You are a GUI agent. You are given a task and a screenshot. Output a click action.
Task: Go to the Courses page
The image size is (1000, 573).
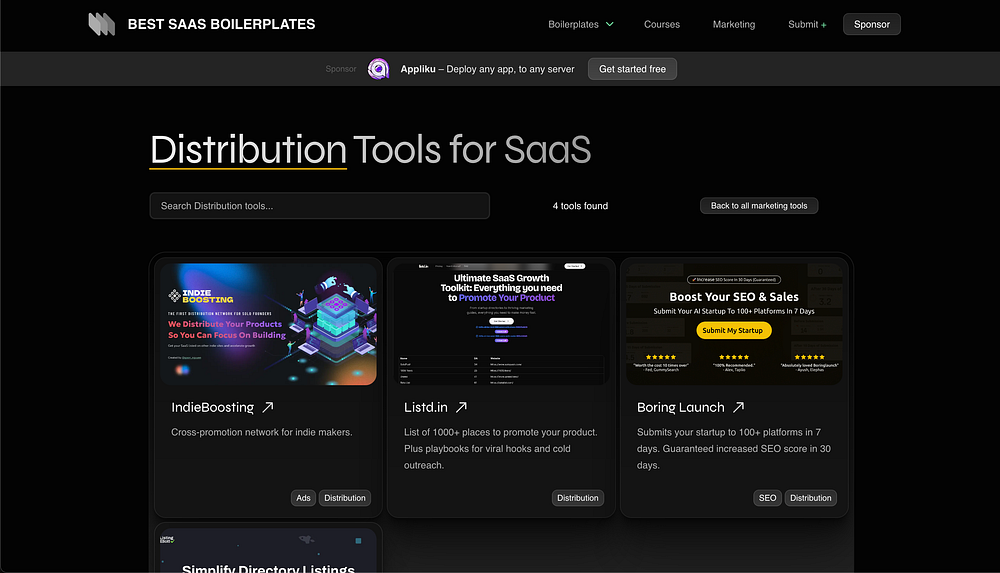pos(661,24)
